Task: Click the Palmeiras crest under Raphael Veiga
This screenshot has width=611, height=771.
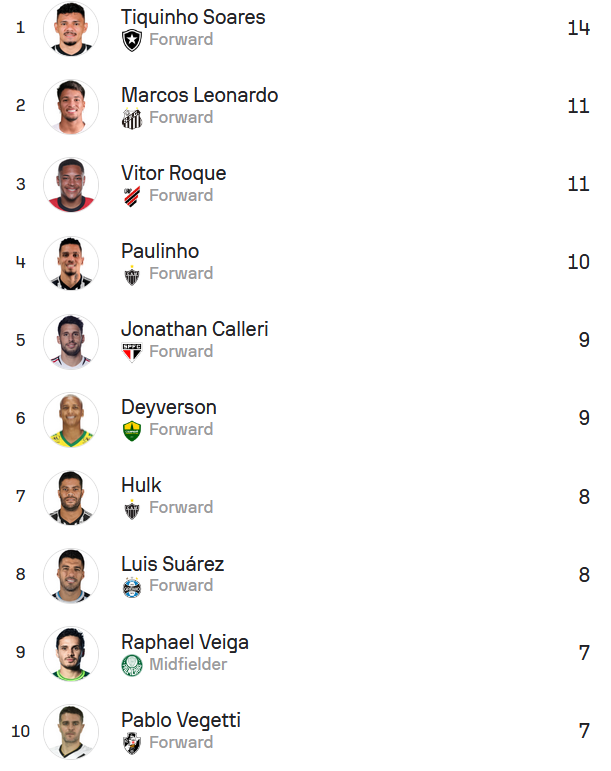Action: click(x=131, y=665)
